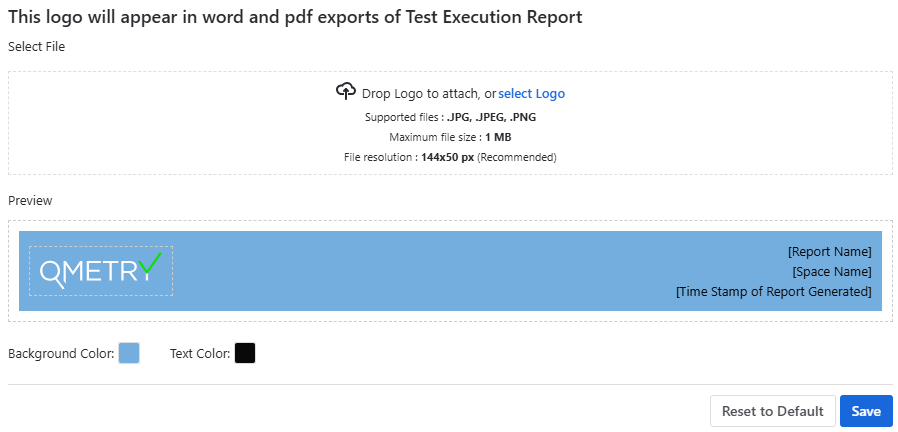
Task: Click the magnifier Q letter in logo
Action: 51,274
